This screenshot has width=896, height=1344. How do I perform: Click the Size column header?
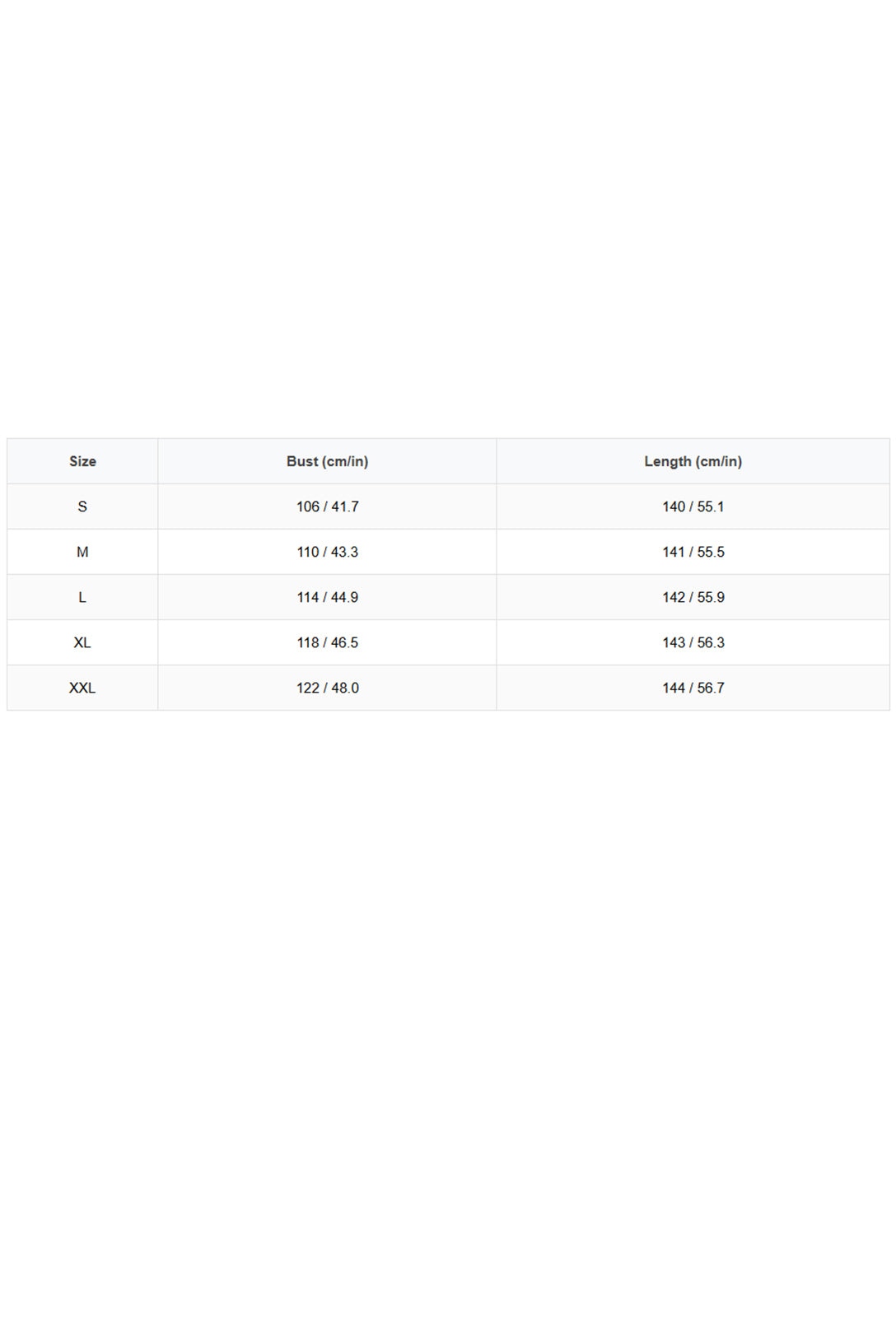82,461
